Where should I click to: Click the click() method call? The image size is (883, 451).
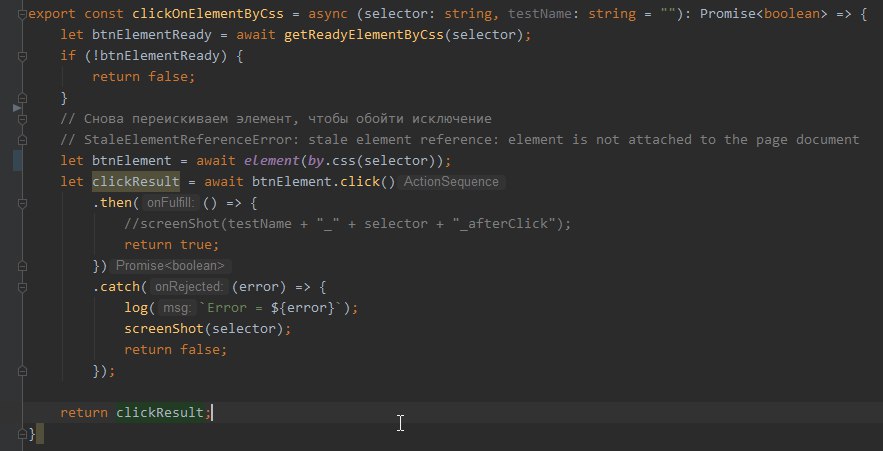click(368, 182)
